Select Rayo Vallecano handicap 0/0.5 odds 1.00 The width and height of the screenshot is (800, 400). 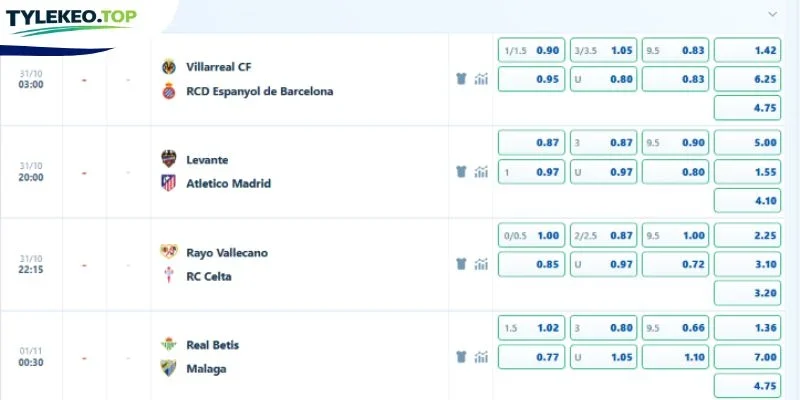pyautogui.click(x=532, y=236)
